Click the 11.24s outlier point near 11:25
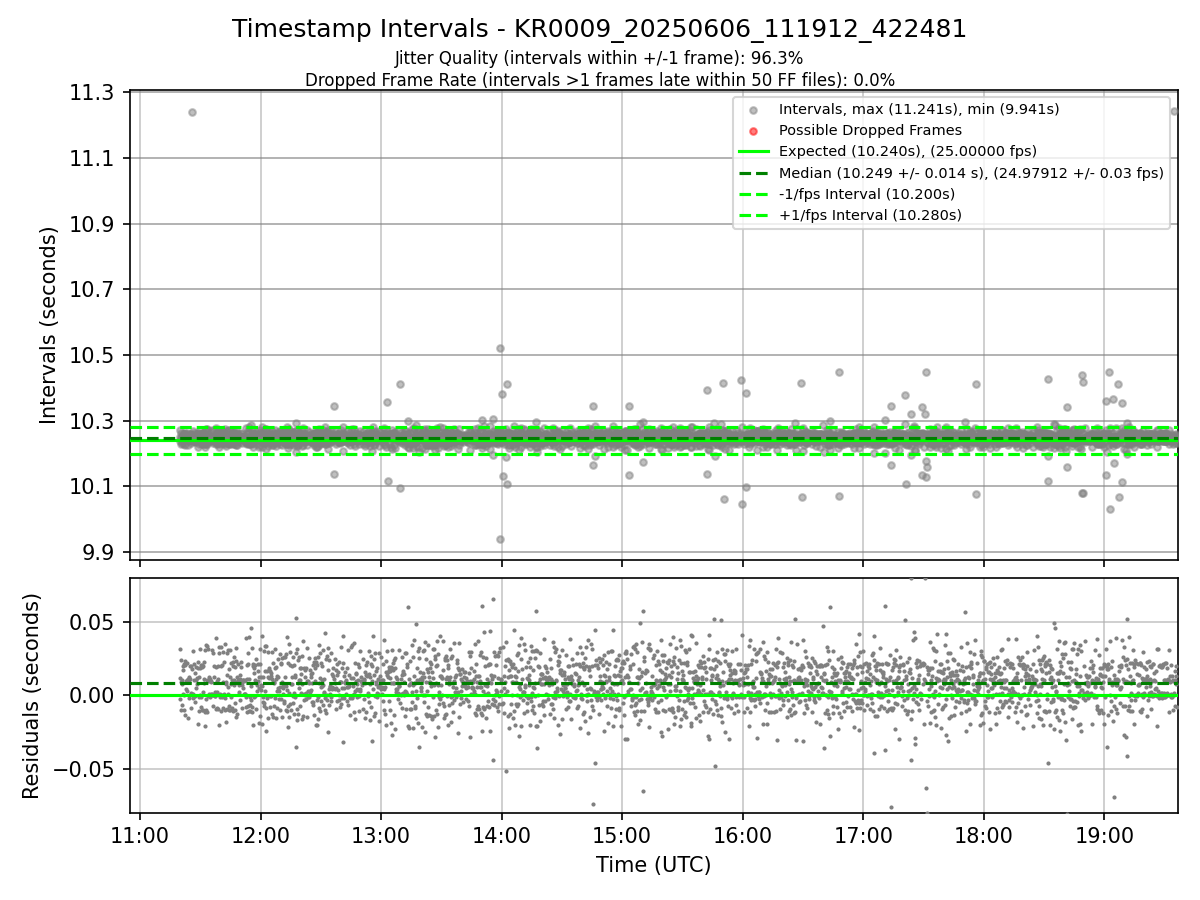Viewport: 1200px width, 900px height. click(192, 112)
